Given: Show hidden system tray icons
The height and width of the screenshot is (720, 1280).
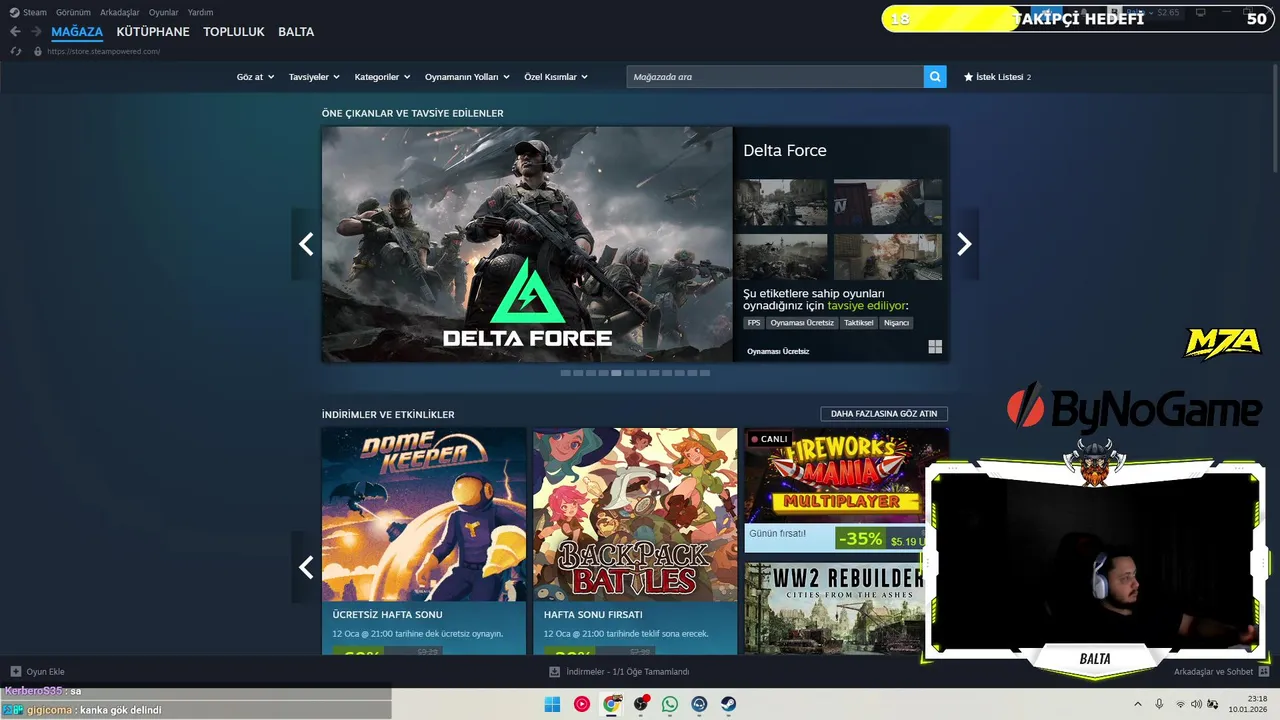Looking at the screenshot, I should point(1137,704).
